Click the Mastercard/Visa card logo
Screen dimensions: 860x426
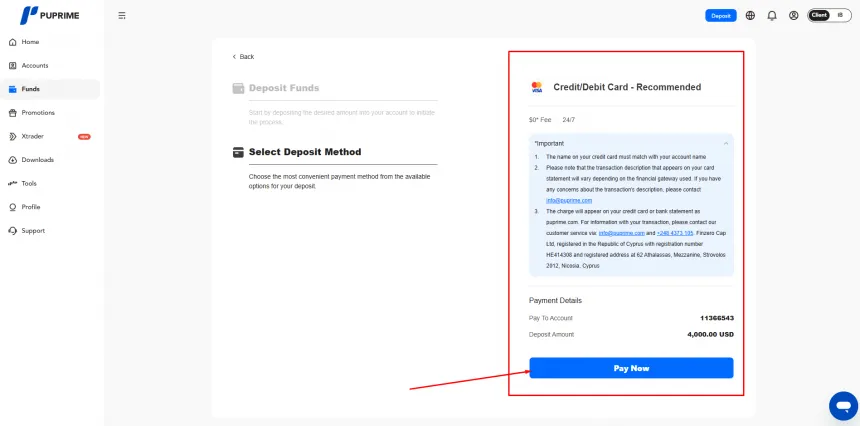point(537,87)
